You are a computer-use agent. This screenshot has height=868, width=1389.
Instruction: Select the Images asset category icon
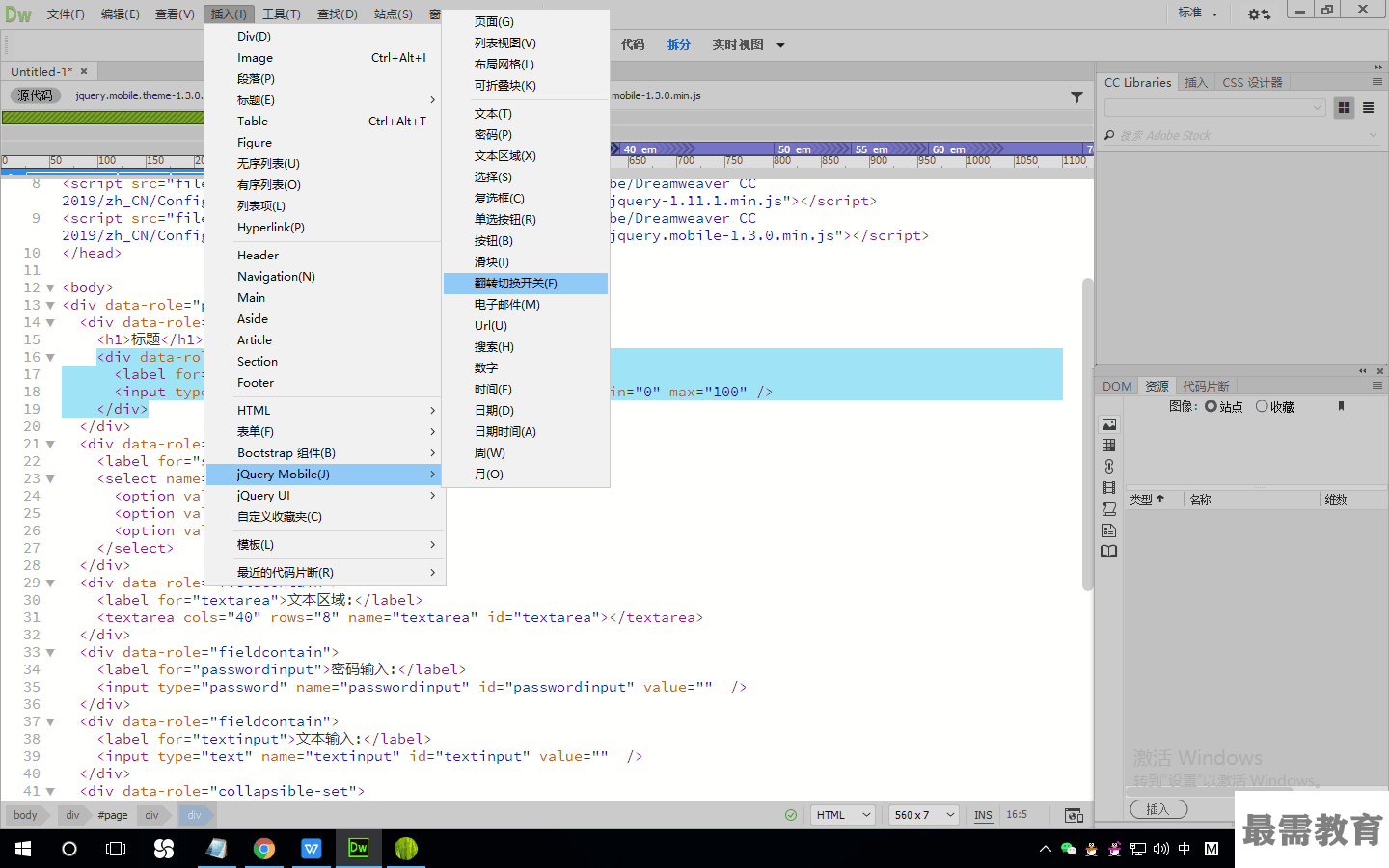(x=1109, y=424)
